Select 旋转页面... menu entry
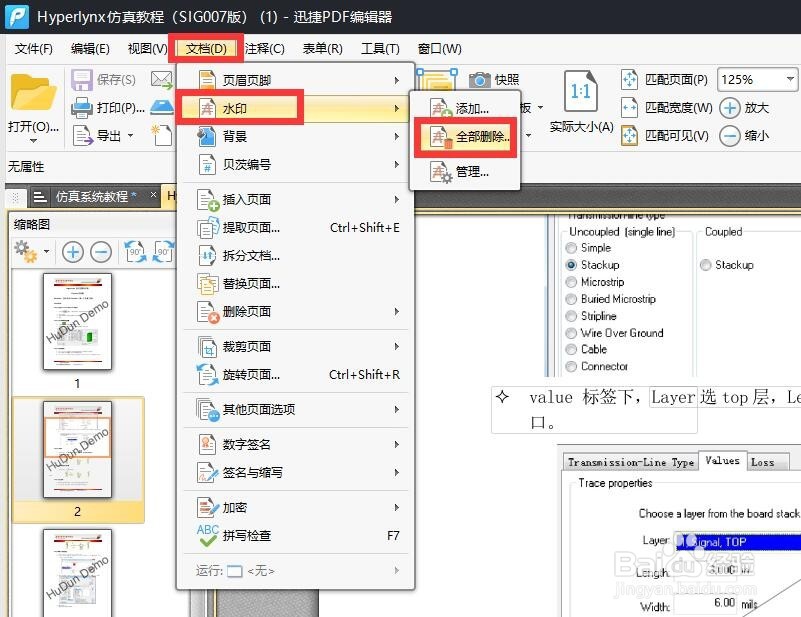This screenshot has height=617, width=801. click(x=295, y=375)
